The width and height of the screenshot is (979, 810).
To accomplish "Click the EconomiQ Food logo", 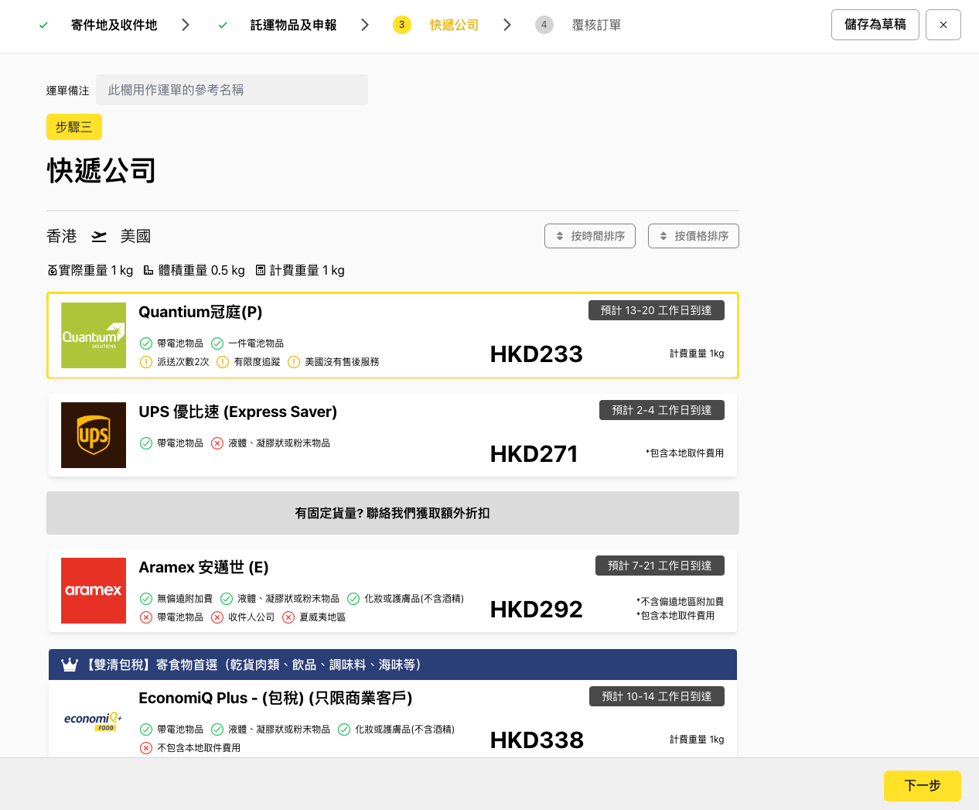I will coord(93,721).
